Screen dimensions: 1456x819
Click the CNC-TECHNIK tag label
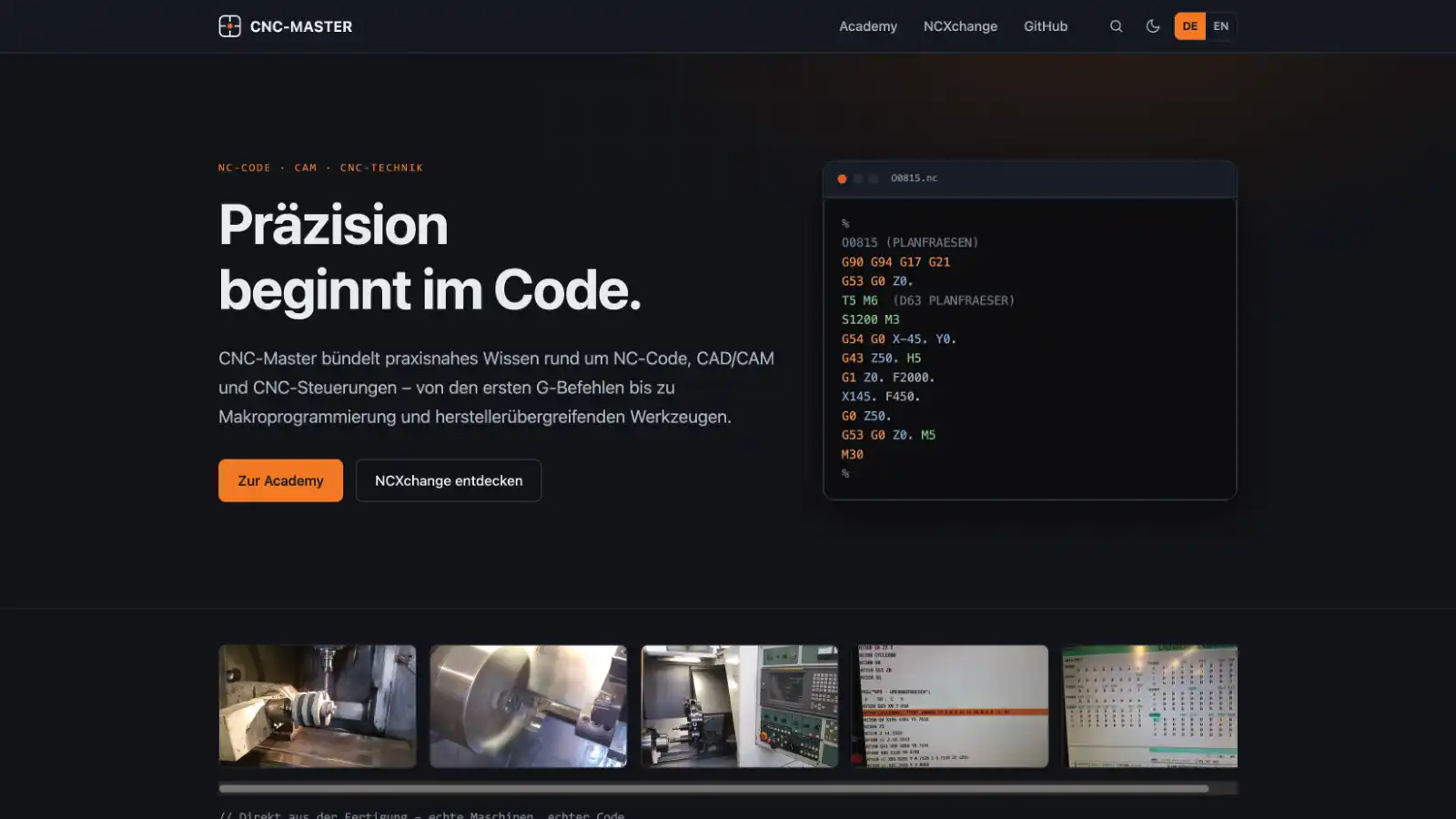(x=381, y=167)
